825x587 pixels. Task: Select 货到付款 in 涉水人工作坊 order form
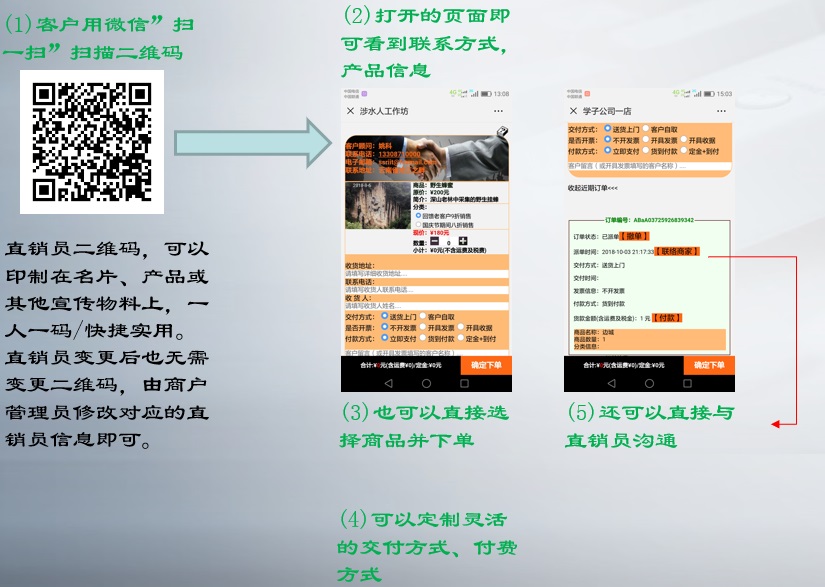click(x=422, y=338)
